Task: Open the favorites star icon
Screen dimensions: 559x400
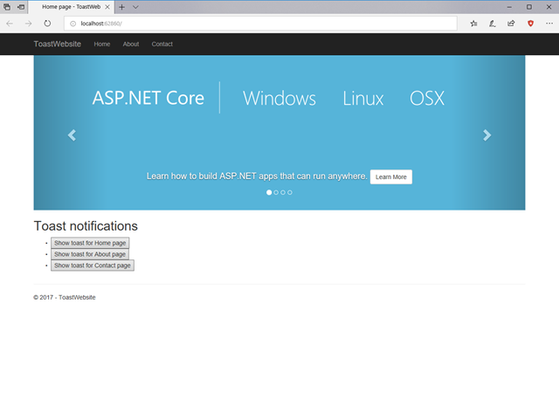Action: (473, 24)
